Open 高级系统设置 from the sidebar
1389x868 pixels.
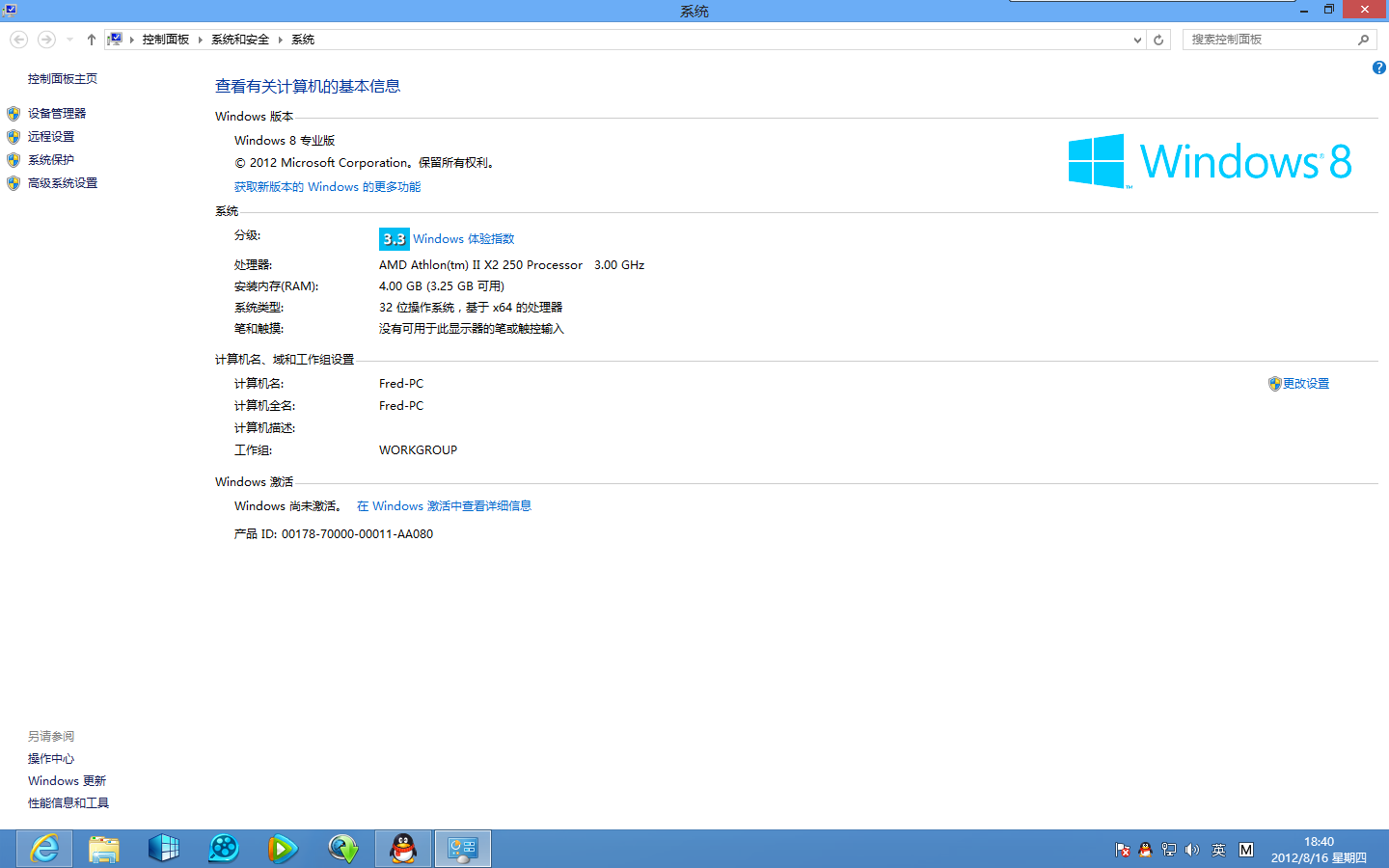pos(63,183)
